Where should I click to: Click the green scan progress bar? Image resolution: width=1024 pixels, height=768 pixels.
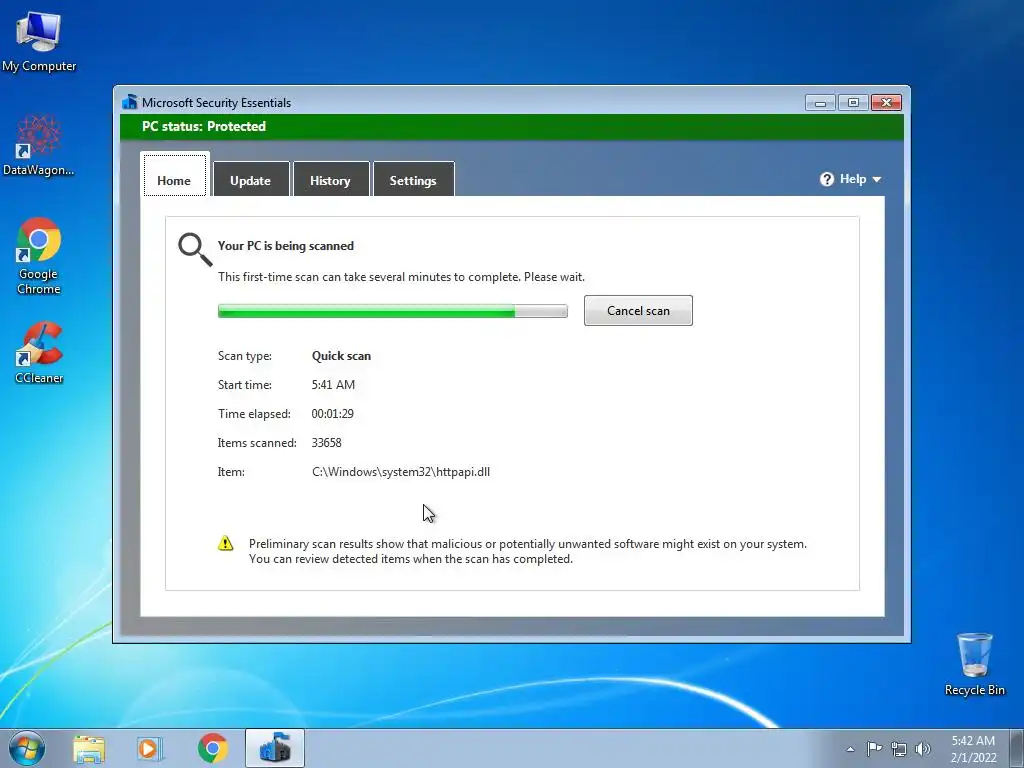(392, 312)
